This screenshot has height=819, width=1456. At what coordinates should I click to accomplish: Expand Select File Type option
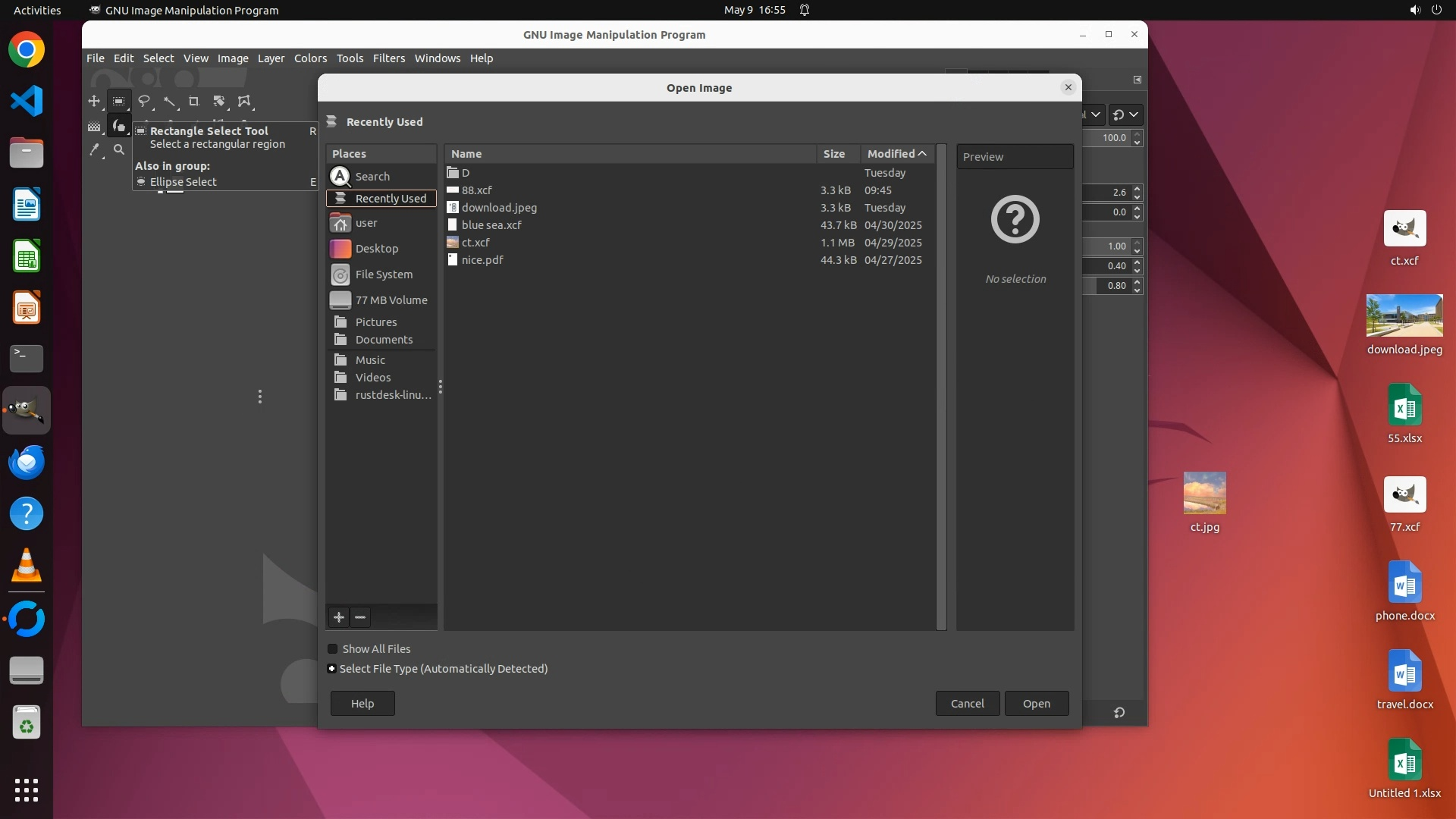[332, 669]
